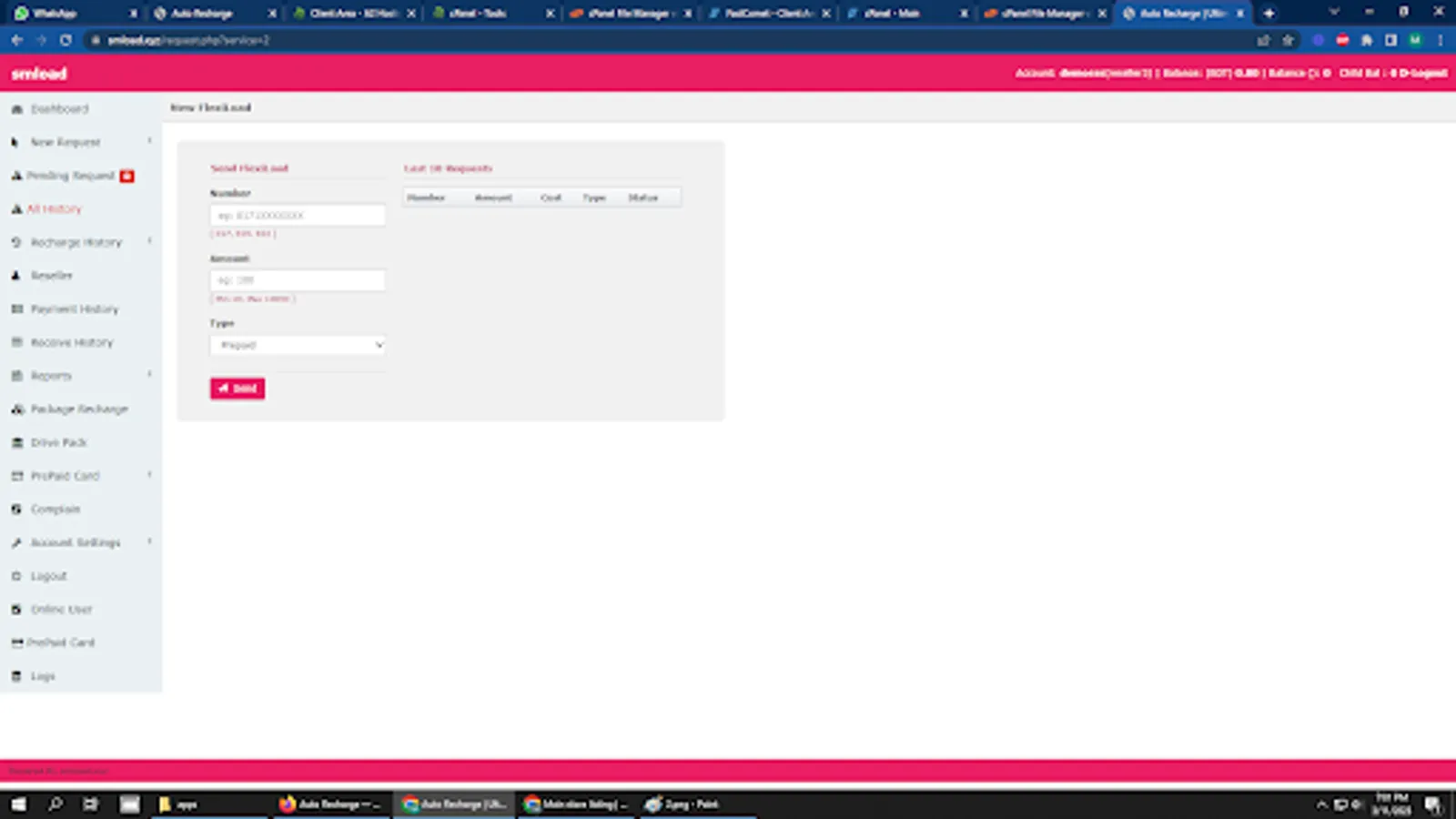Open the Chrome profile avatar

(1415, 40)
